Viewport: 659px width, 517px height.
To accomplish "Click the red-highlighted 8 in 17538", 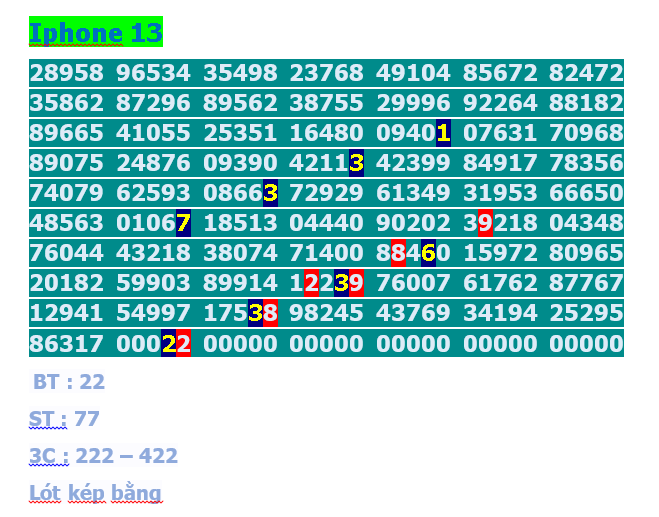I will pyautogui.click(x=270, y=313).
